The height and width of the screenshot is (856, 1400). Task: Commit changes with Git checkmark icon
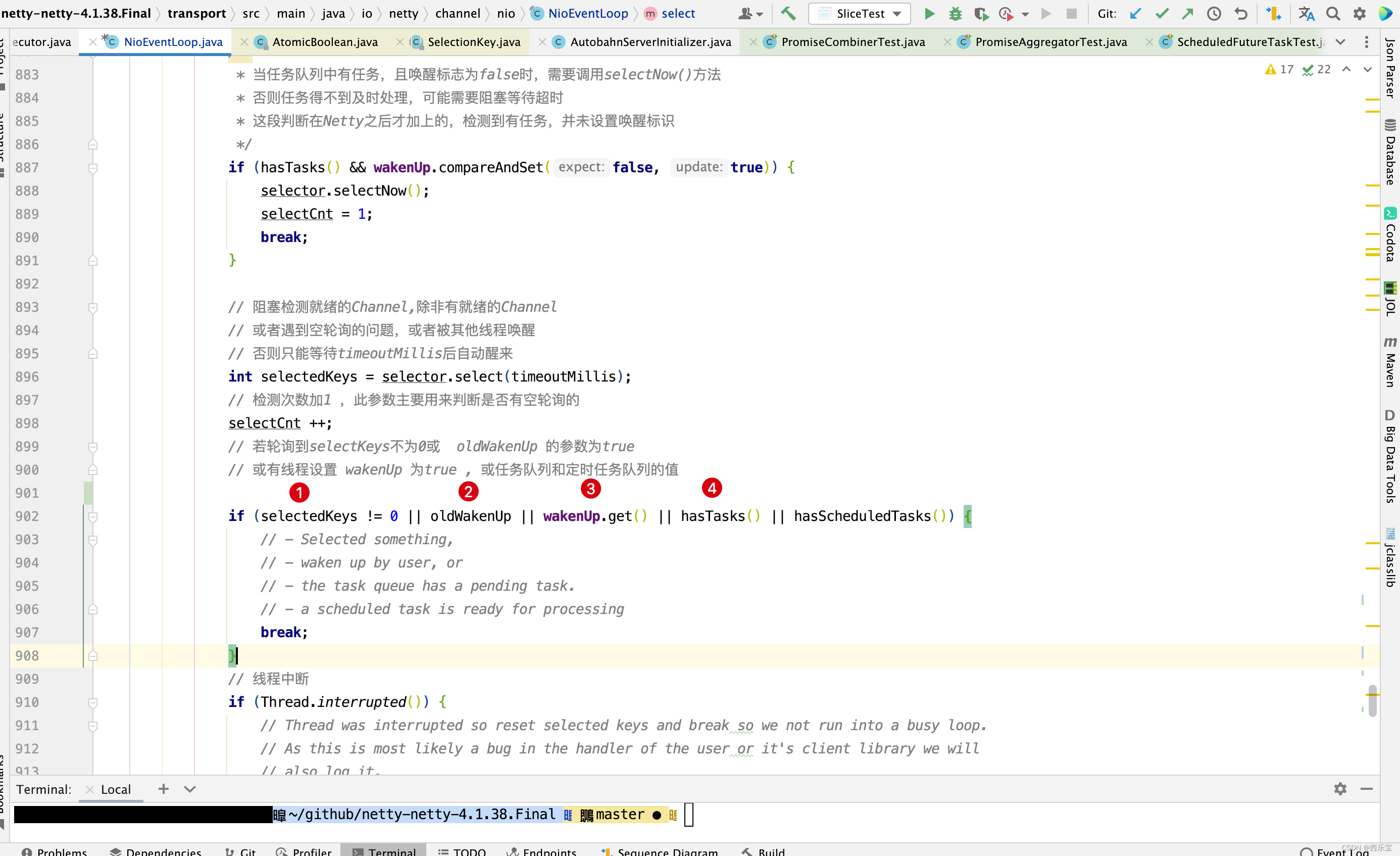pyautogui.click(x=1162, y=14)
